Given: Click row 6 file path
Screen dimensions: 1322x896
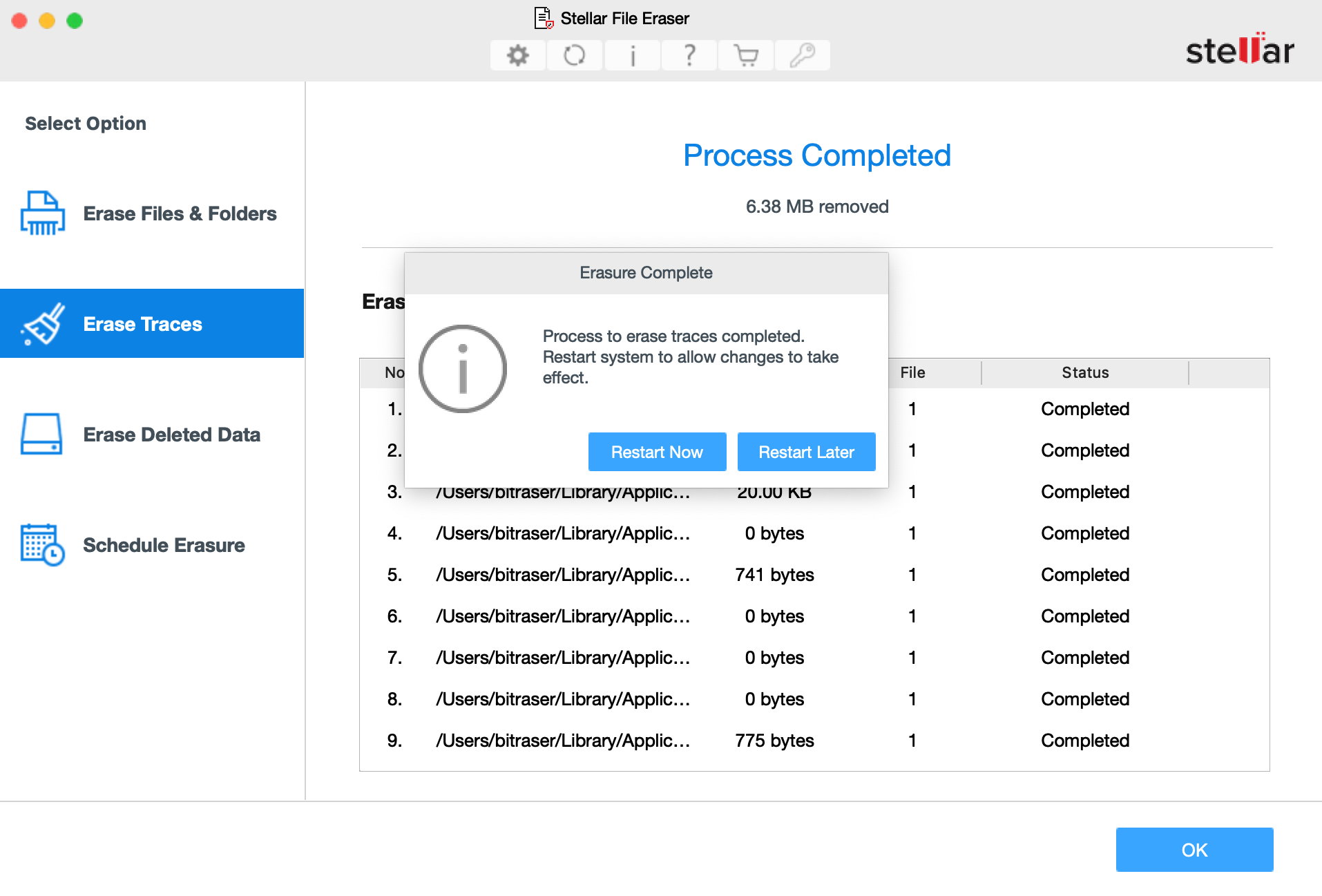Looking at the screenshot, I should tap(563, 616).
